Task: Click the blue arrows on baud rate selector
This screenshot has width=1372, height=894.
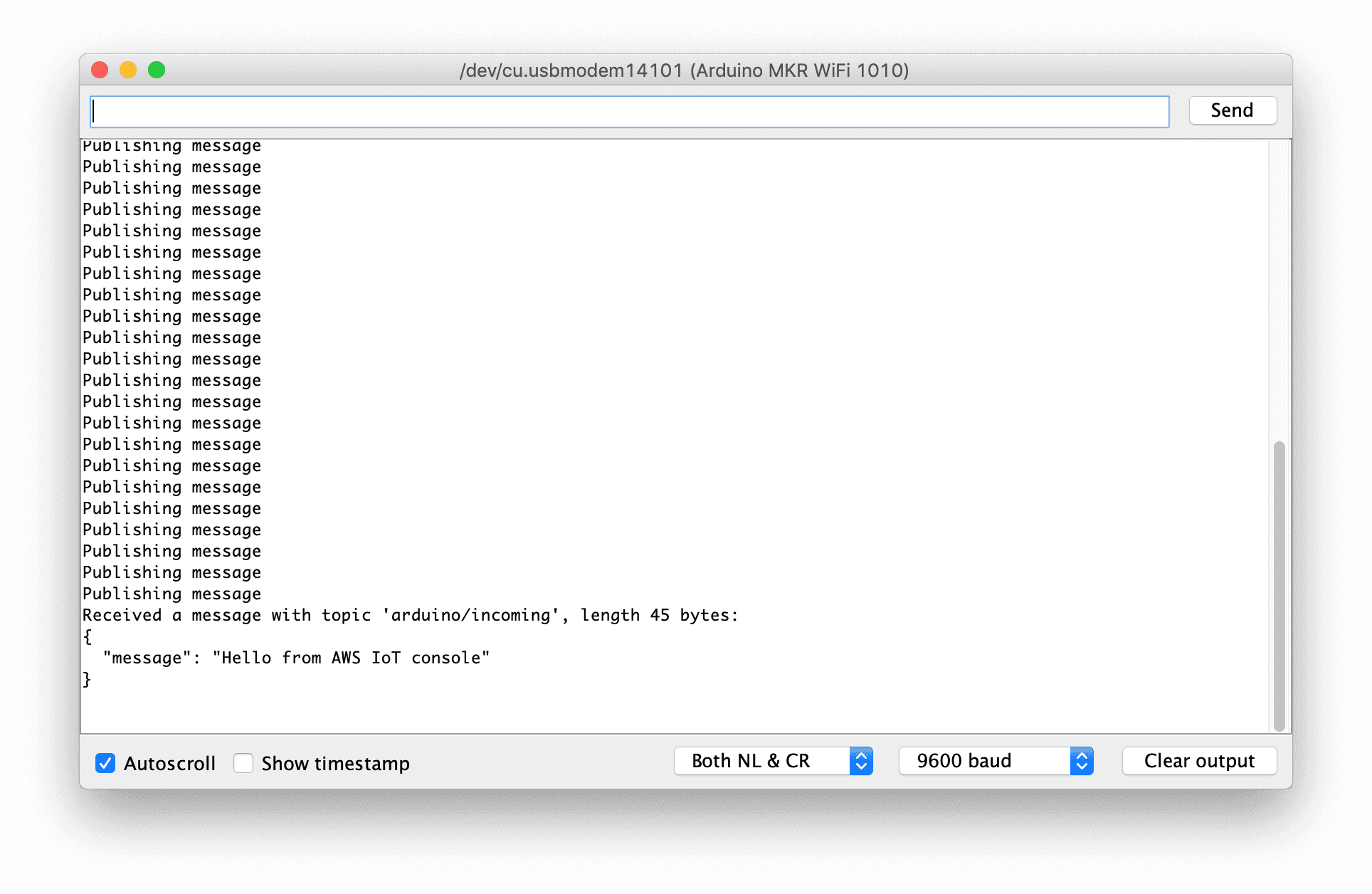Action: (1082, 761)
